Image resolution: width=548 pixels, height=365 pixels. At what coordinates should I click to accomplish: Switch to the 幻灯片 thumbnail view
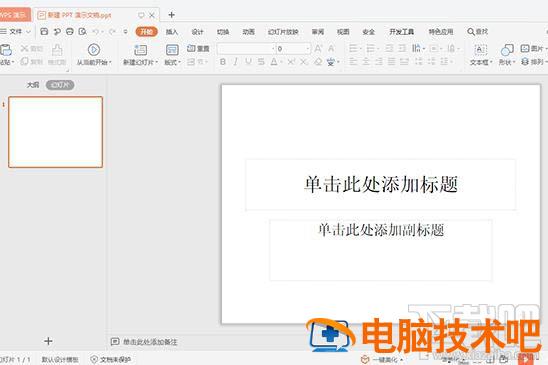(60, 85)
